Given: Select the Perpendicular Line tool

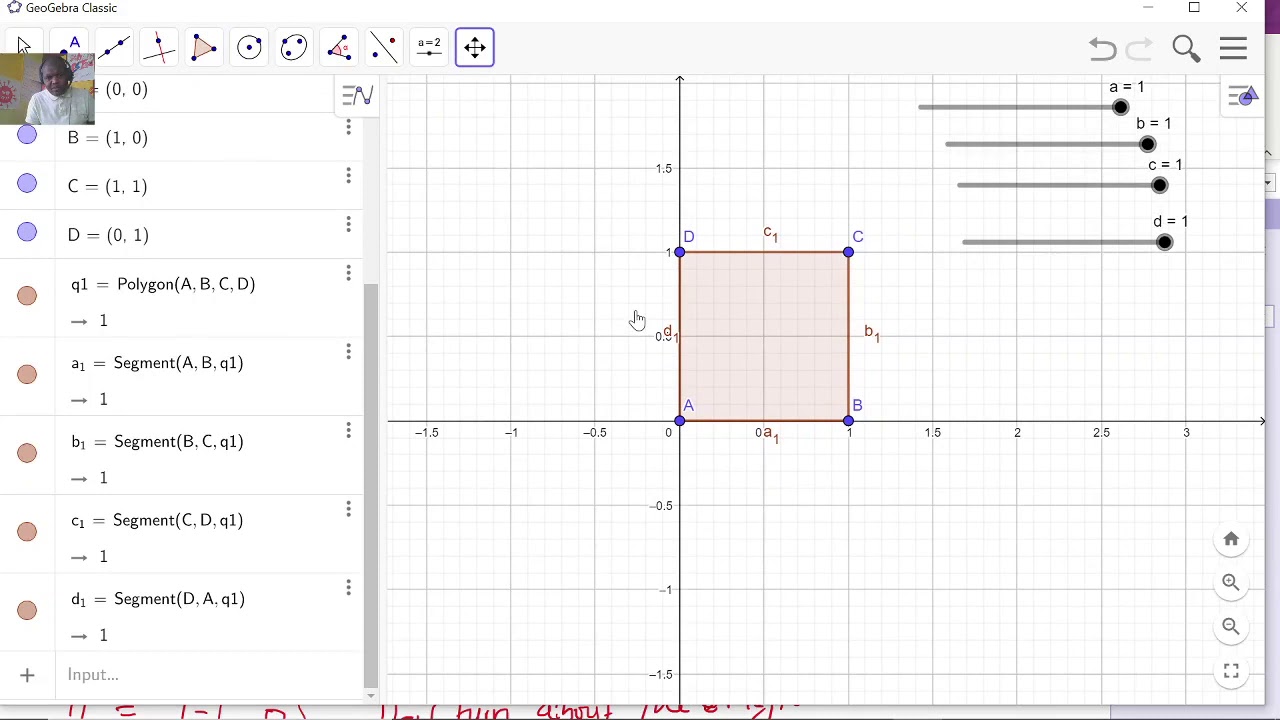Looking at the screenshot, I should (159, 47).
